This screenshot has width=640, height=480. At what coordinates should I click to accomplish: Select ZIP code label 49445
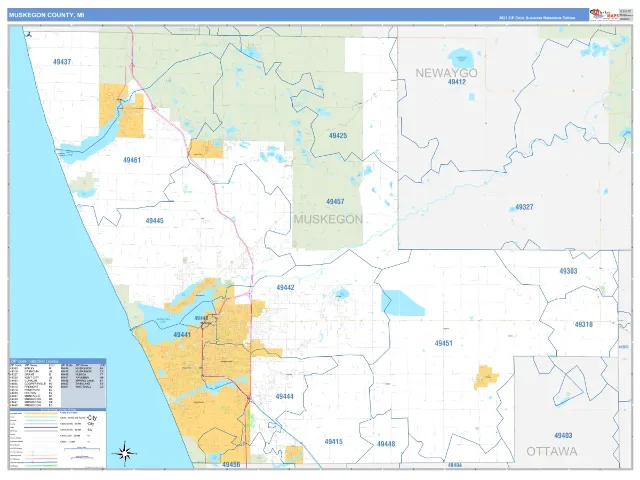155,221
